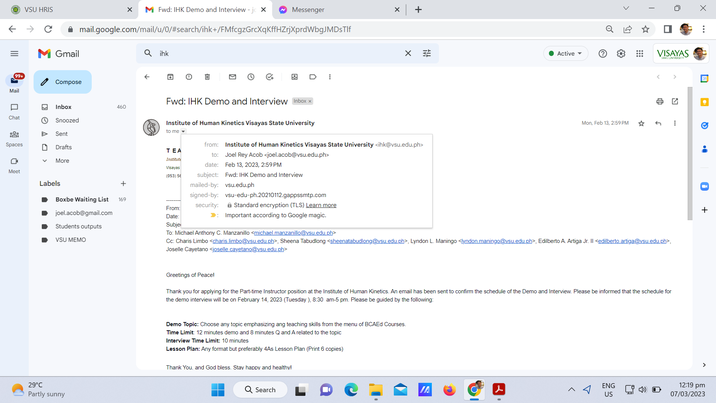The image size is (716, 403).
Task: Click the search mail input field
Action: click(270, 54)
